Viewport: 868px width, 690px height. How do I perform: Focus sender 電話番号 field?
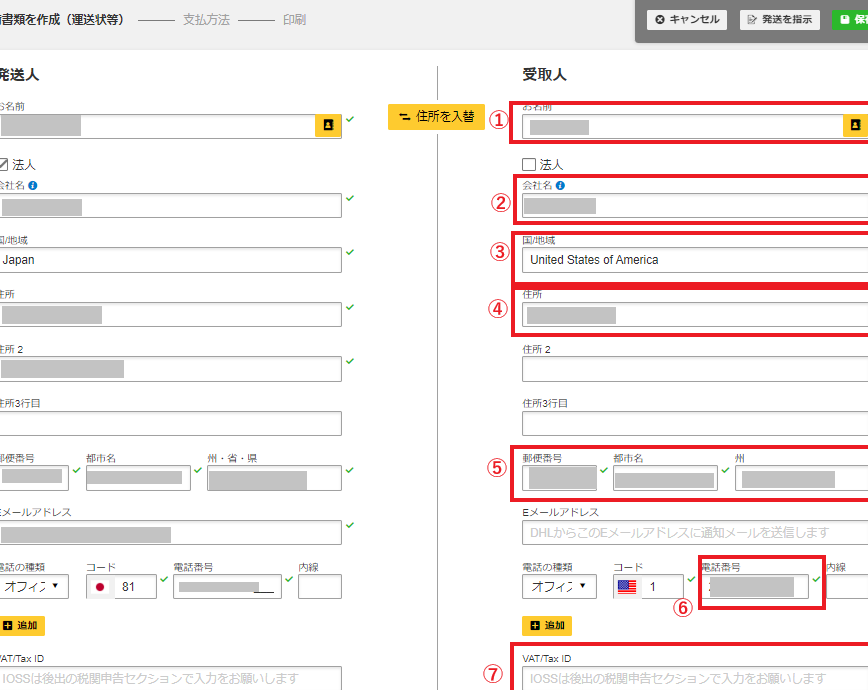click(x=228, y=586)
